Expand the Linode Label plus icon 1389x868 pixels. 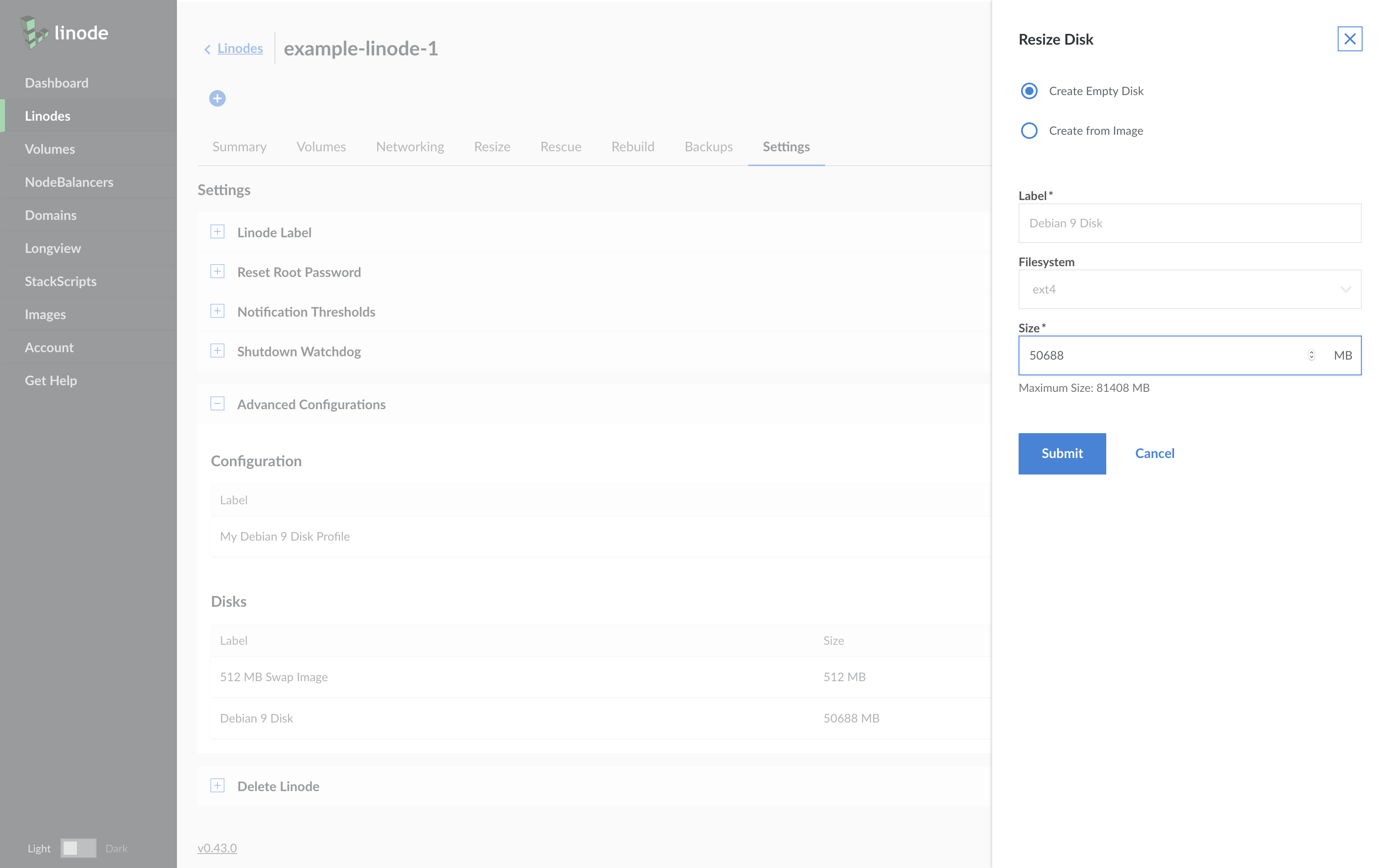[217, 232]
